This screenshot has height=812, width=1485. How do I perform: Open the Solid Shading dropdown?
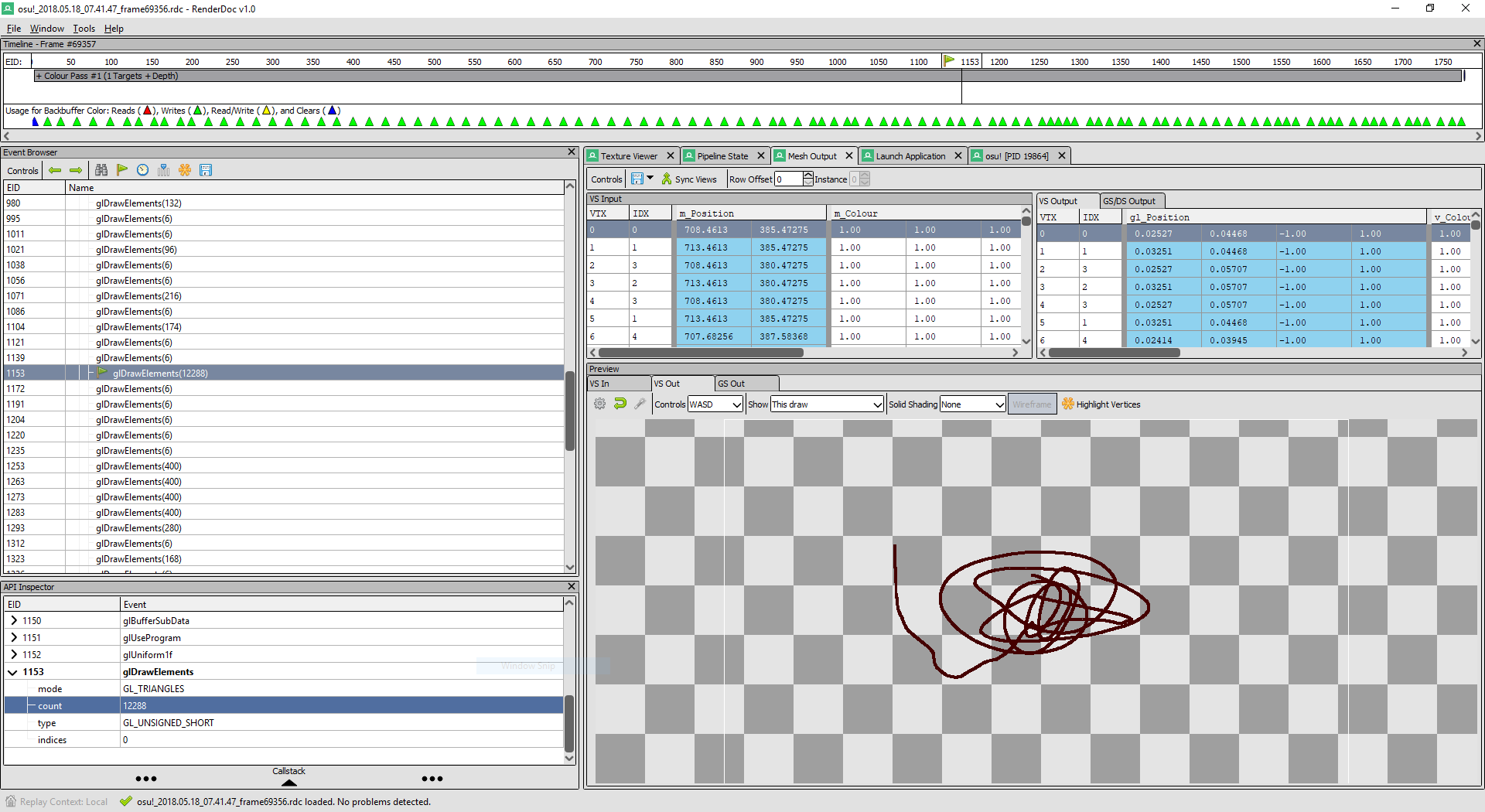click(971, 404)
